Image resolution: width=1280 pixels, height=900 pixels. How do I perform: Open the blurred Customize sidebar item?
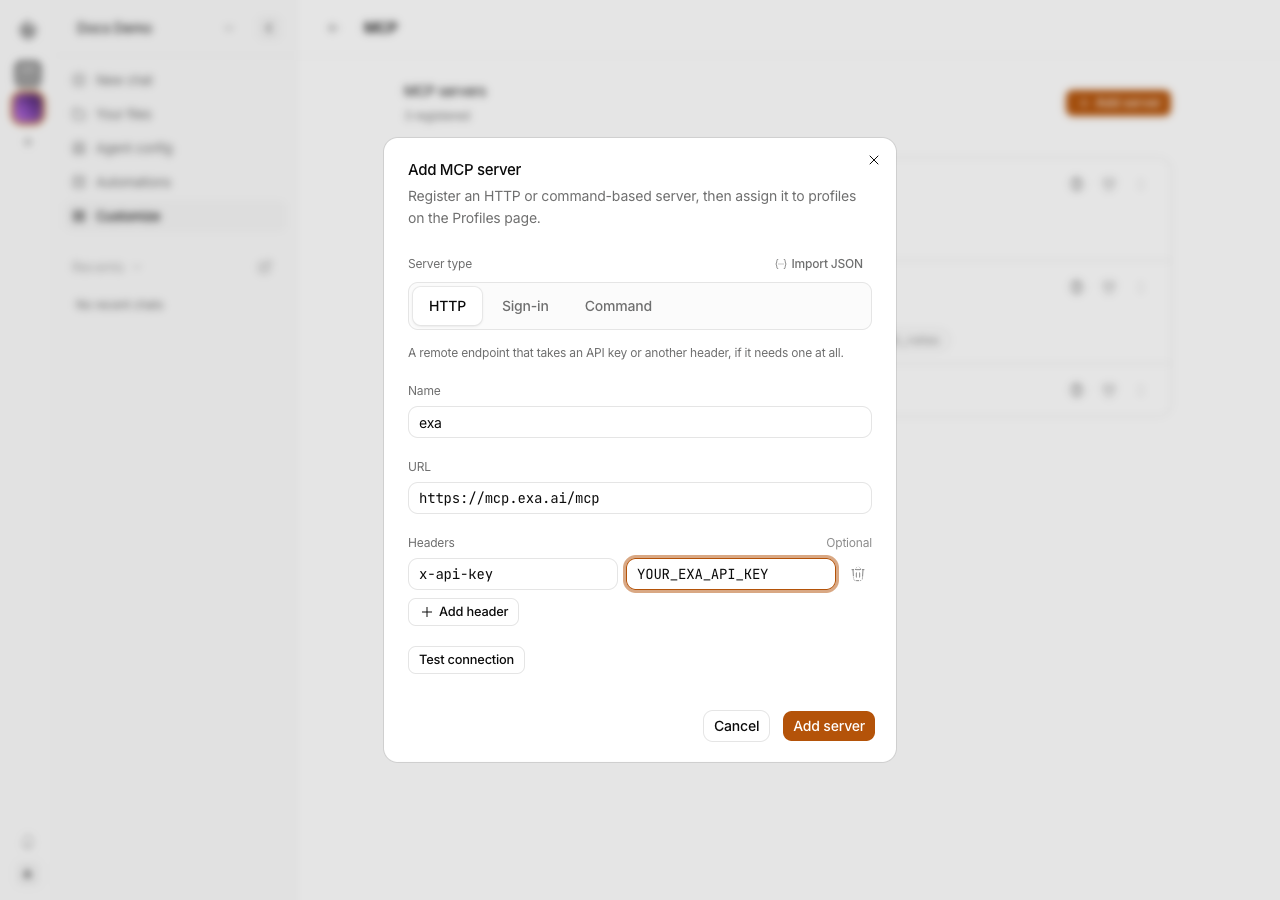coord(176,216)
